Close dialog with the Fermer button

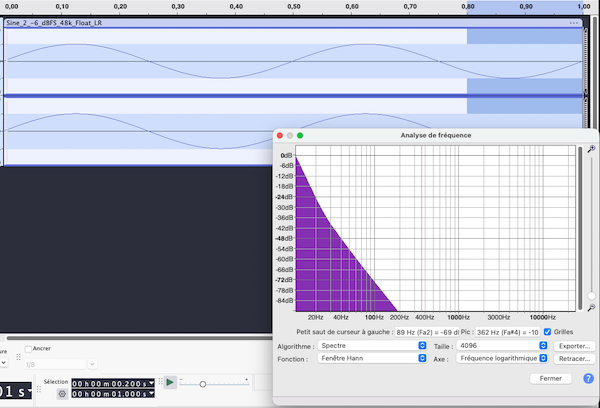[x=551, y=379]
